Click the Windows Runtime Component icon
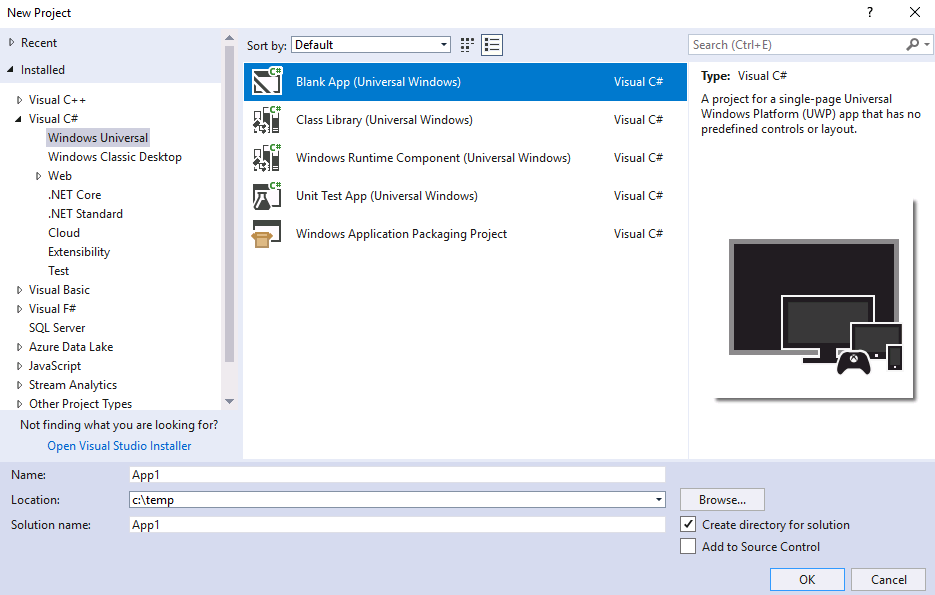Image resolution: width=935 pixels, height=595 pixels. pos(267,158)
